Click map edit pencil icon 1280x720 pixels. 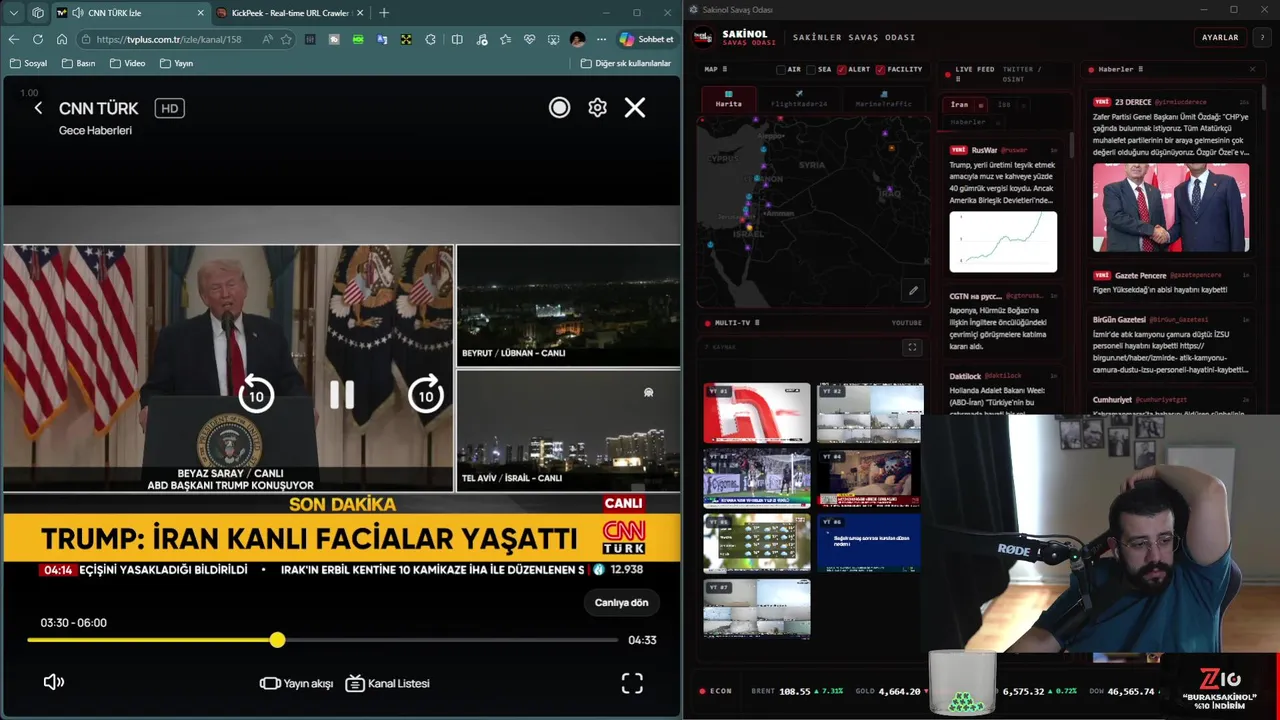(913, 291)
